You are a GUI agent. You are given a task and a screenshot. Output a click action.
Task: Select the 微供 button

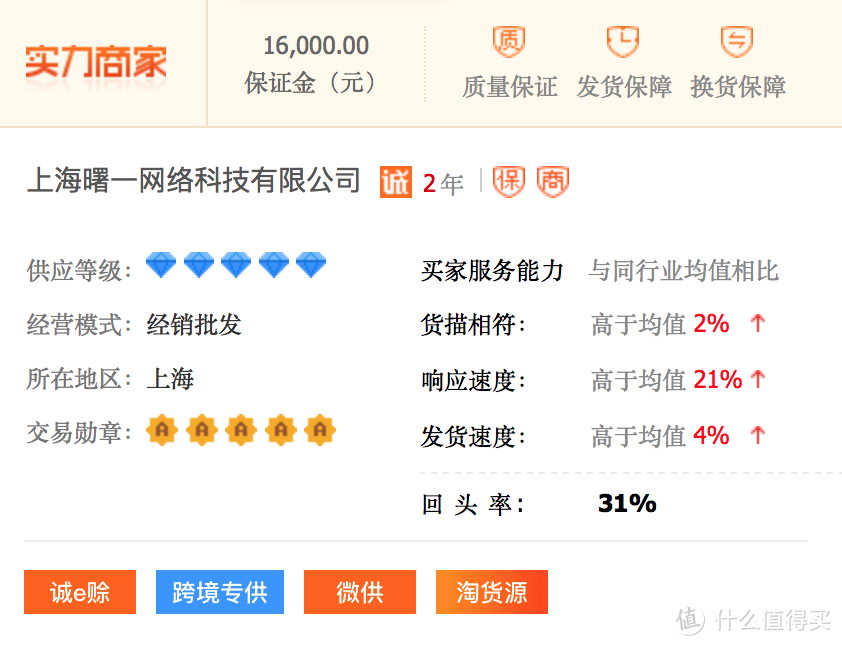[360, 592]
